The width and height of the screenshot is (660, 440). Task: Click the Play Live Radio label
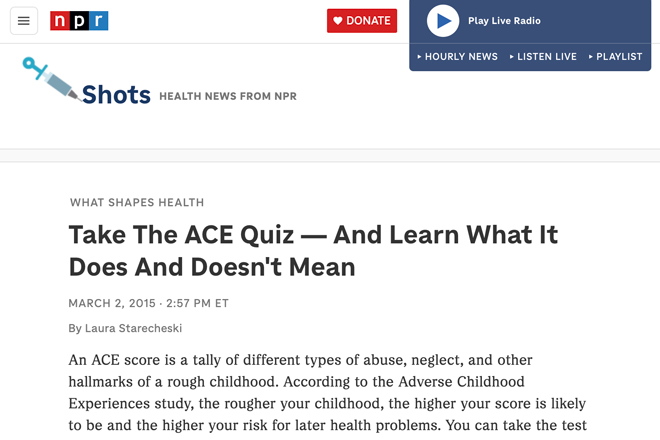(x=504, y=21)
